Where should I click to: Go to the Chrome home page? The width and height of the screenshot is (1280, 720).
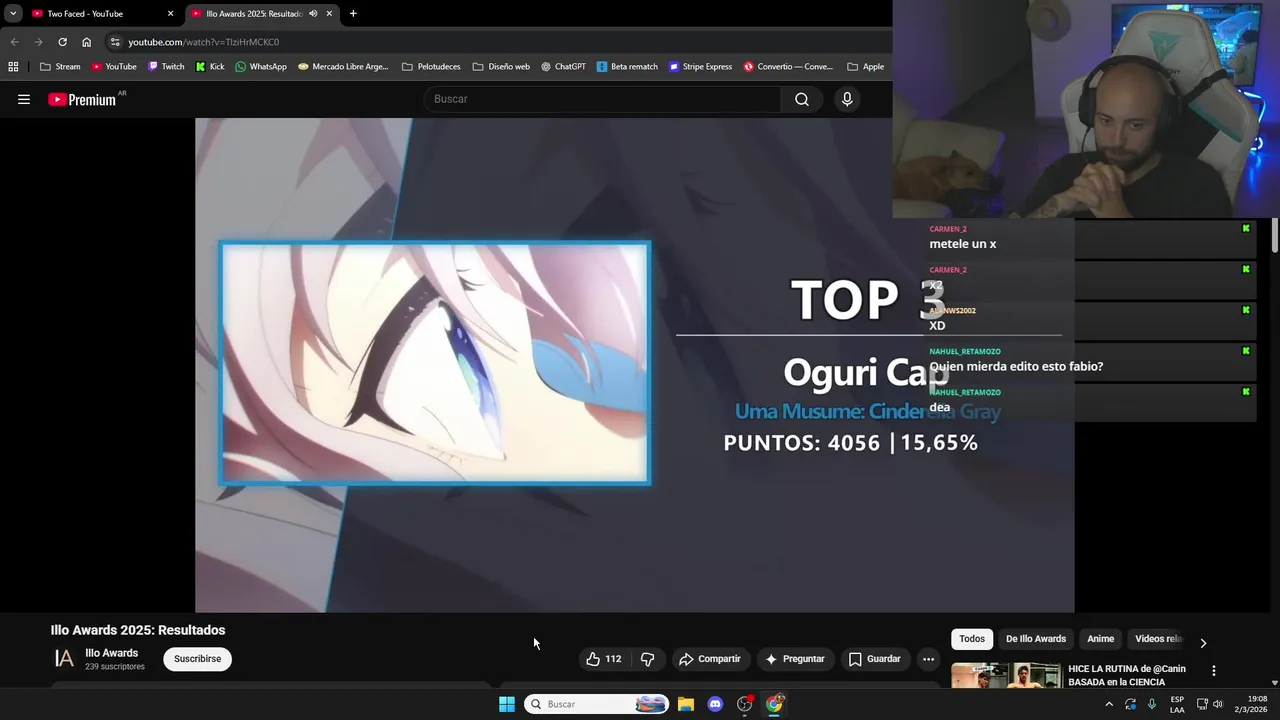pos(86,42)
